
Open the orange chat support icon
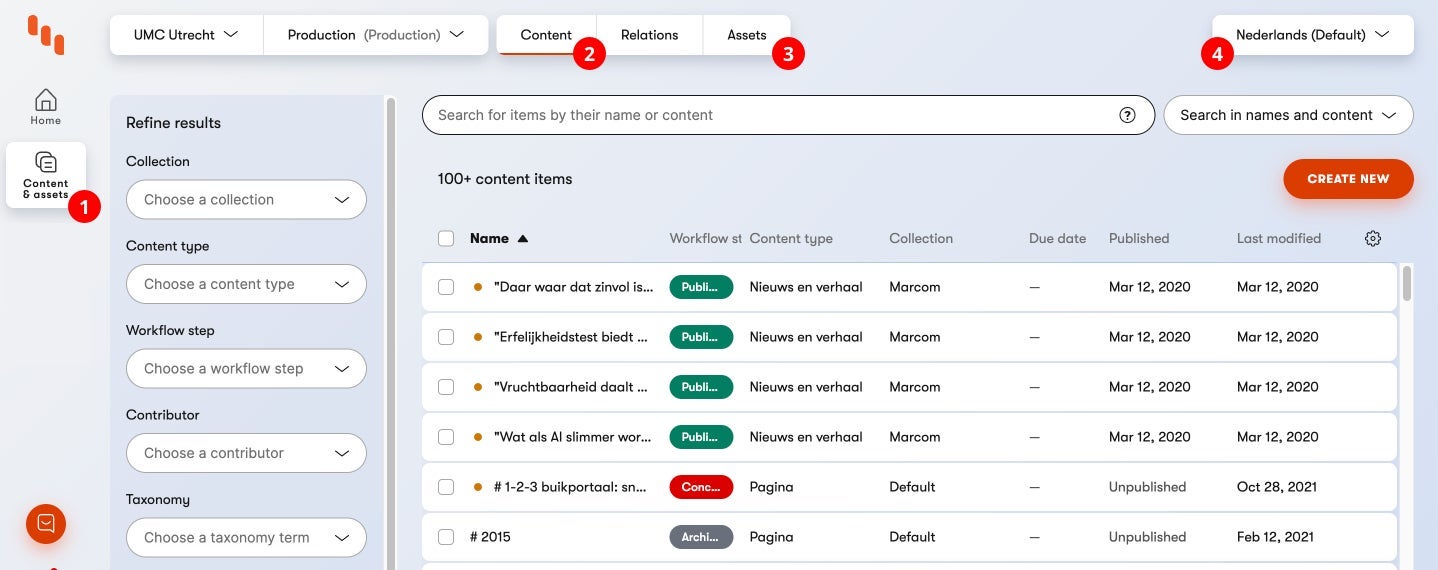[46, 523]
